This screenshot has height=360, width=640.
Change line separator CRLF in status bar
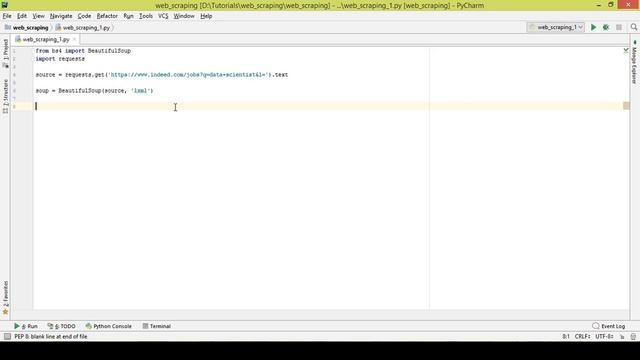pos(582,337)
